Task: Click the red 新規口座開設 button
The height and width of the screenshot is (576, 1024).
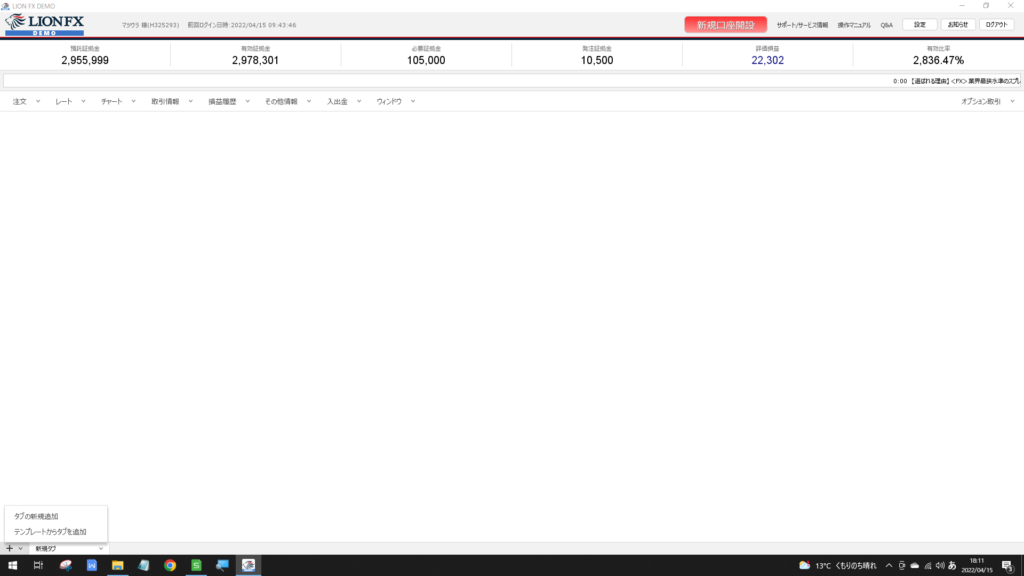Action: coord(726,25)
